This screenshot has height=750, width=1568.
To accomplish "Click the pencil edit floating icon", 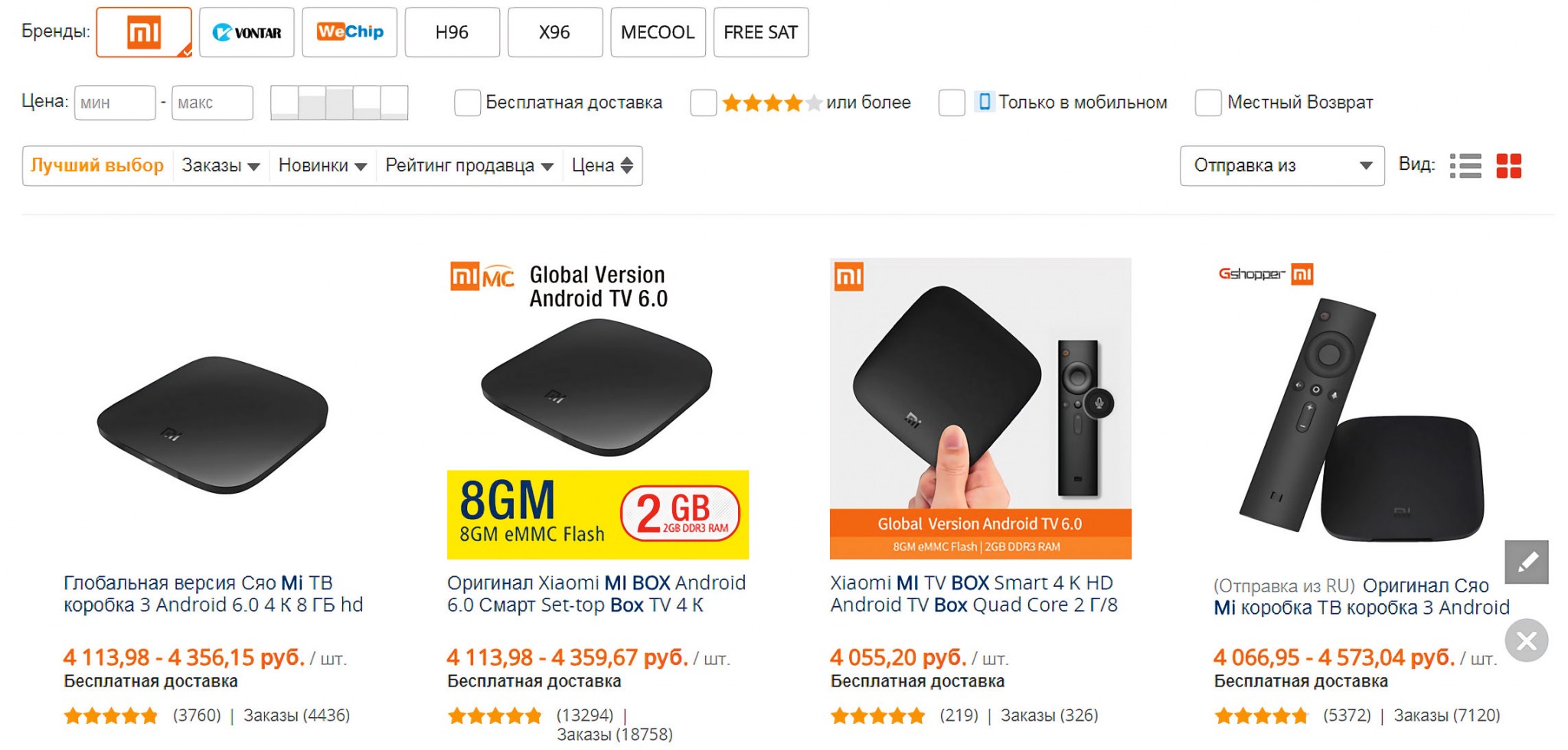I will (1527, 562).
